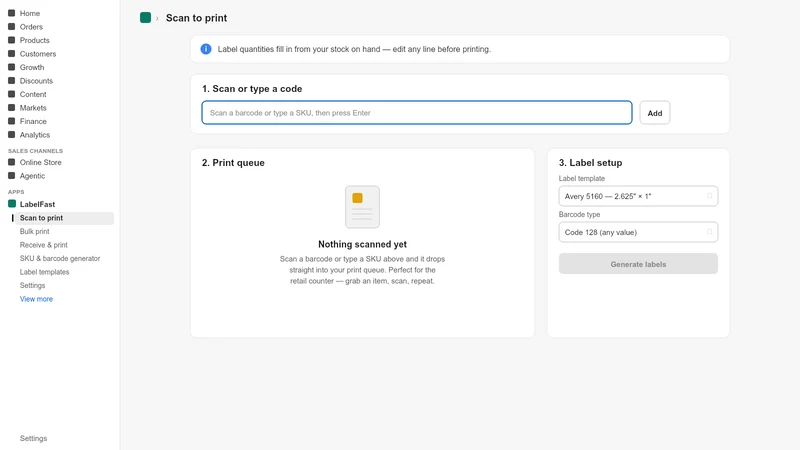Click the '1. Scan or type a code' heading
800x450 pixels.
tap(252, 89)
